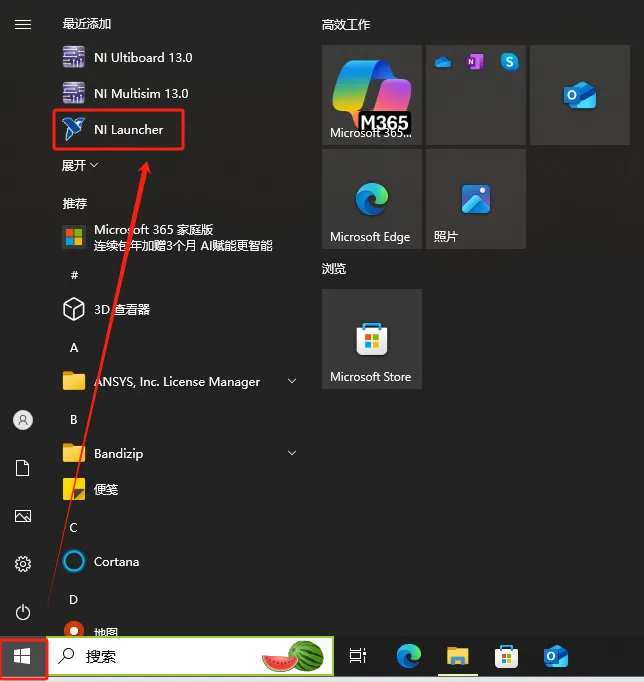Open Task View on the taskbar

tap(358, 656)
